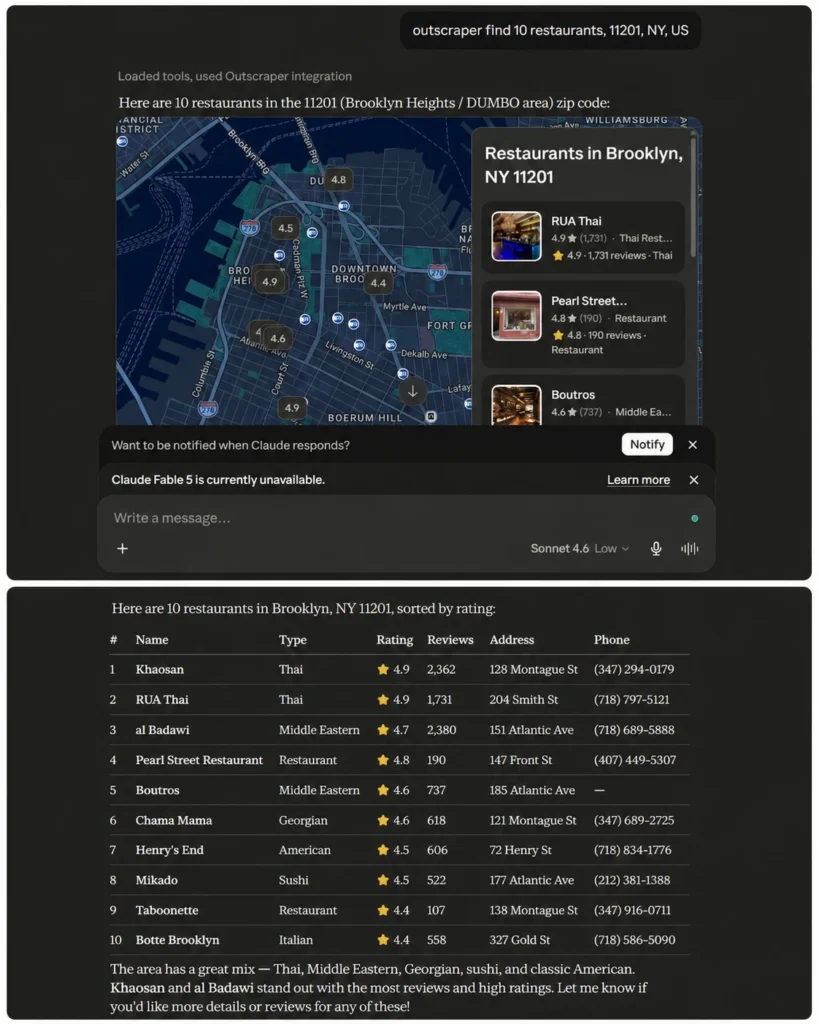
Task: Select the 4.5 rating map marker
Action: [285, 228]
